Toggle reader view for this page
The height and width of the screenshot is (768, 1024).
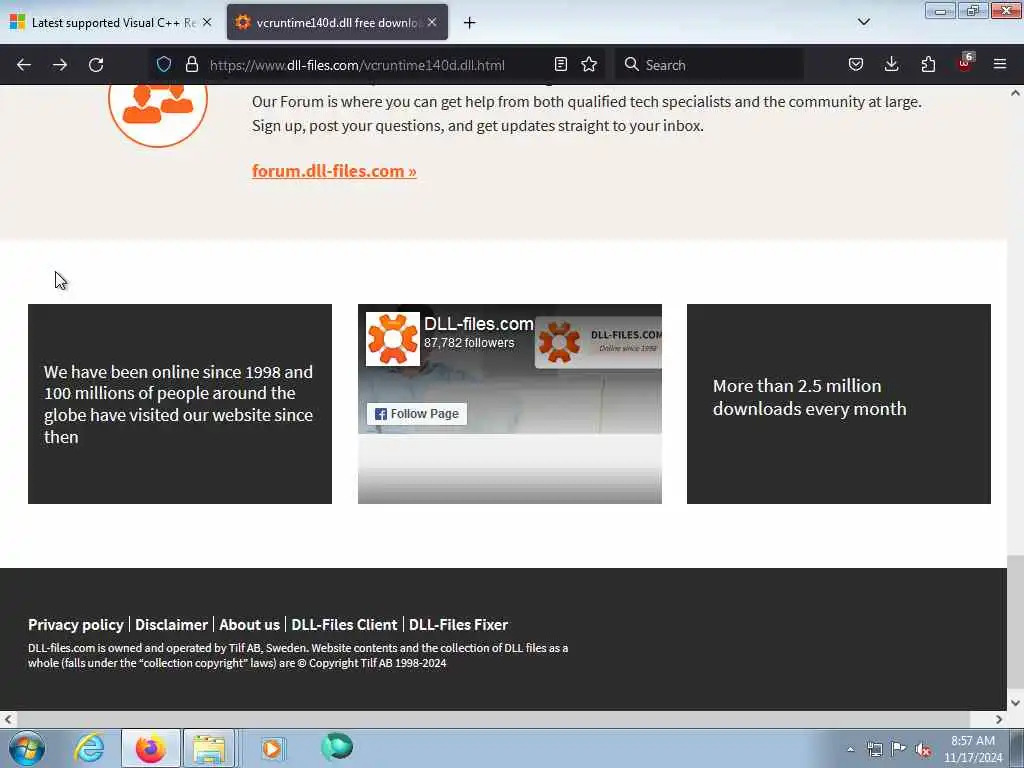[560, 64]
